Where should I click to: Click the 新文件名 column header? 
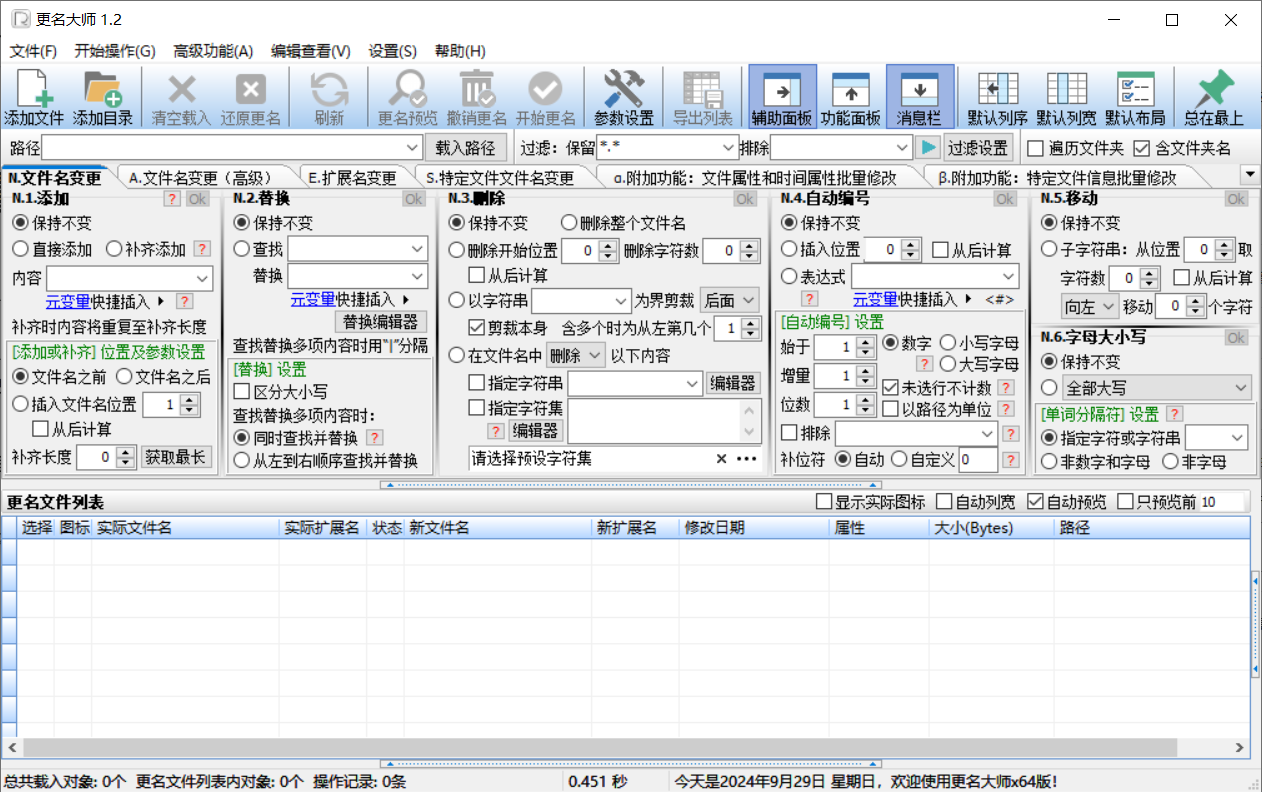[500, 527]
